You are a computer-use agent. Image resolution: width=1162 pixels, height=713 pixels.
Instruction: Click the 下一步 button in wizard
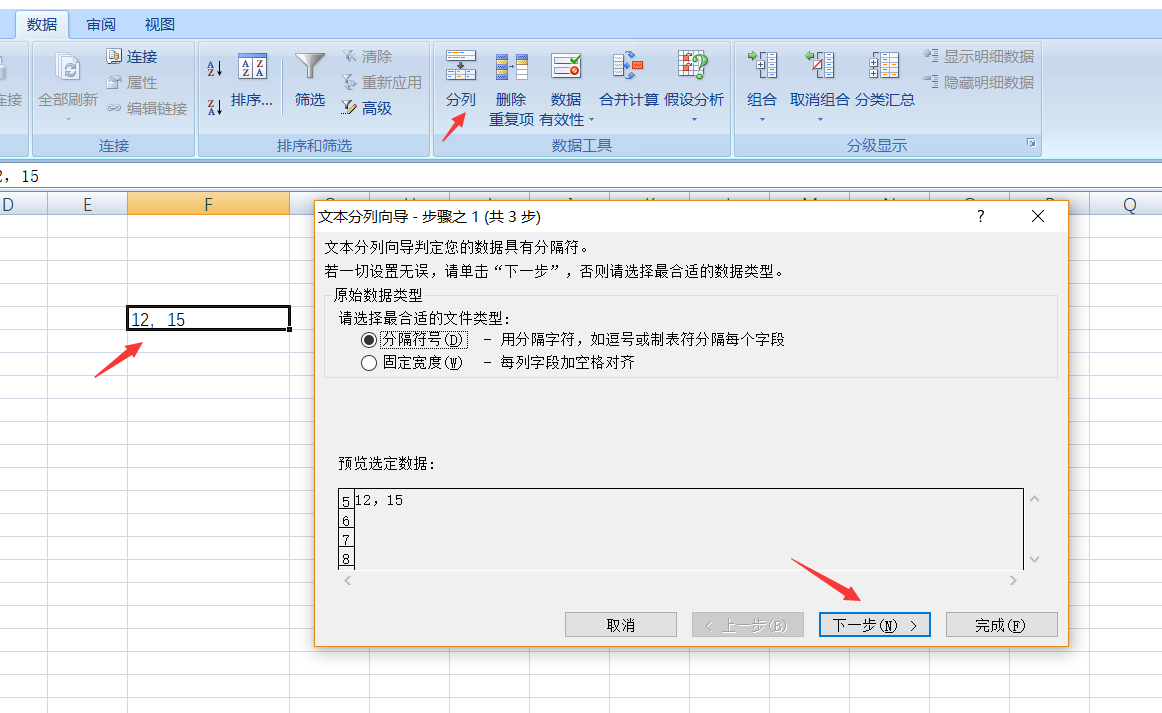pyautogui.click(x=874, y=624)
